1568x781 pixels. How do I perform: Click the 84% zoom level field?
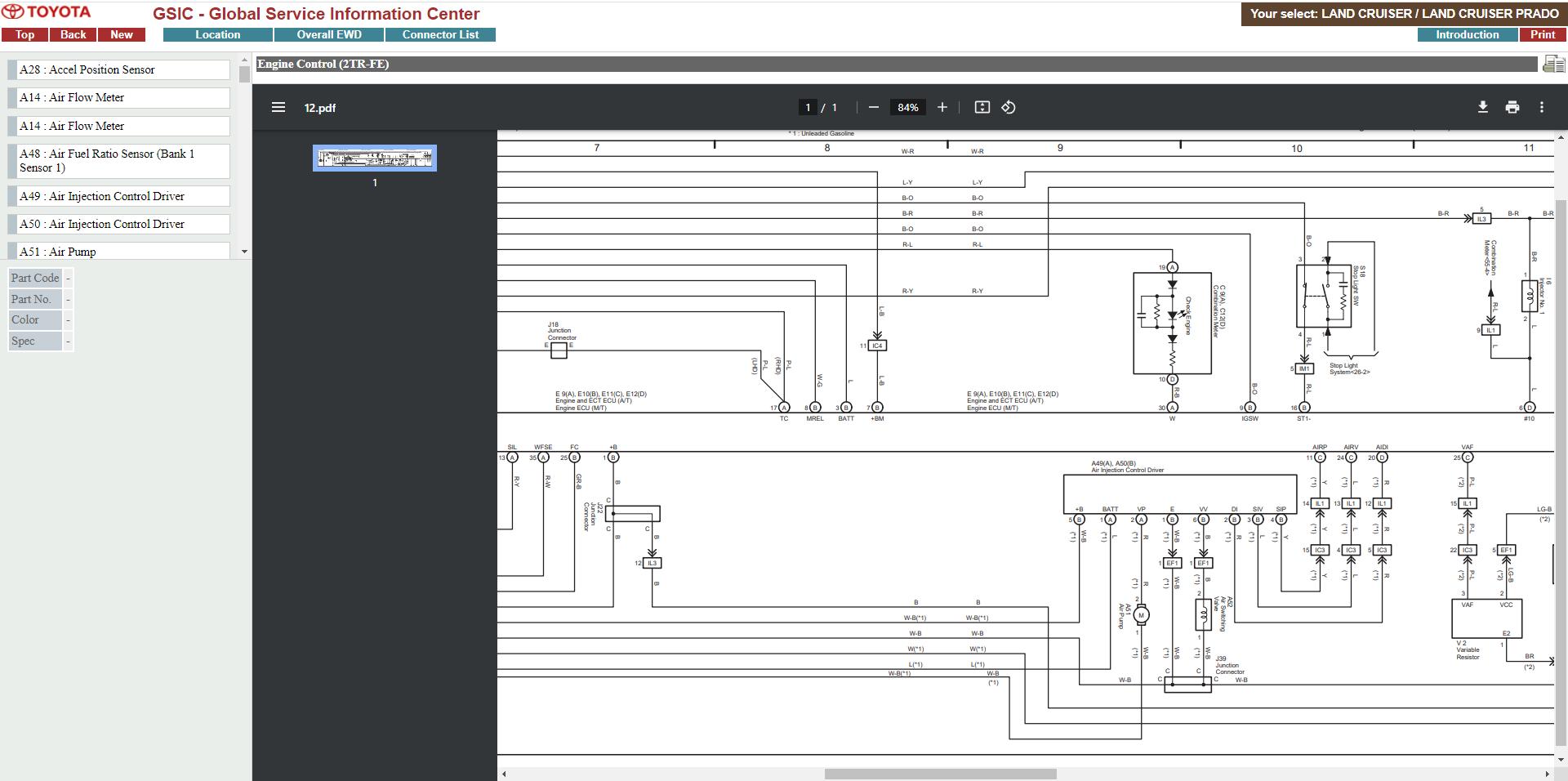coord(907,107)
